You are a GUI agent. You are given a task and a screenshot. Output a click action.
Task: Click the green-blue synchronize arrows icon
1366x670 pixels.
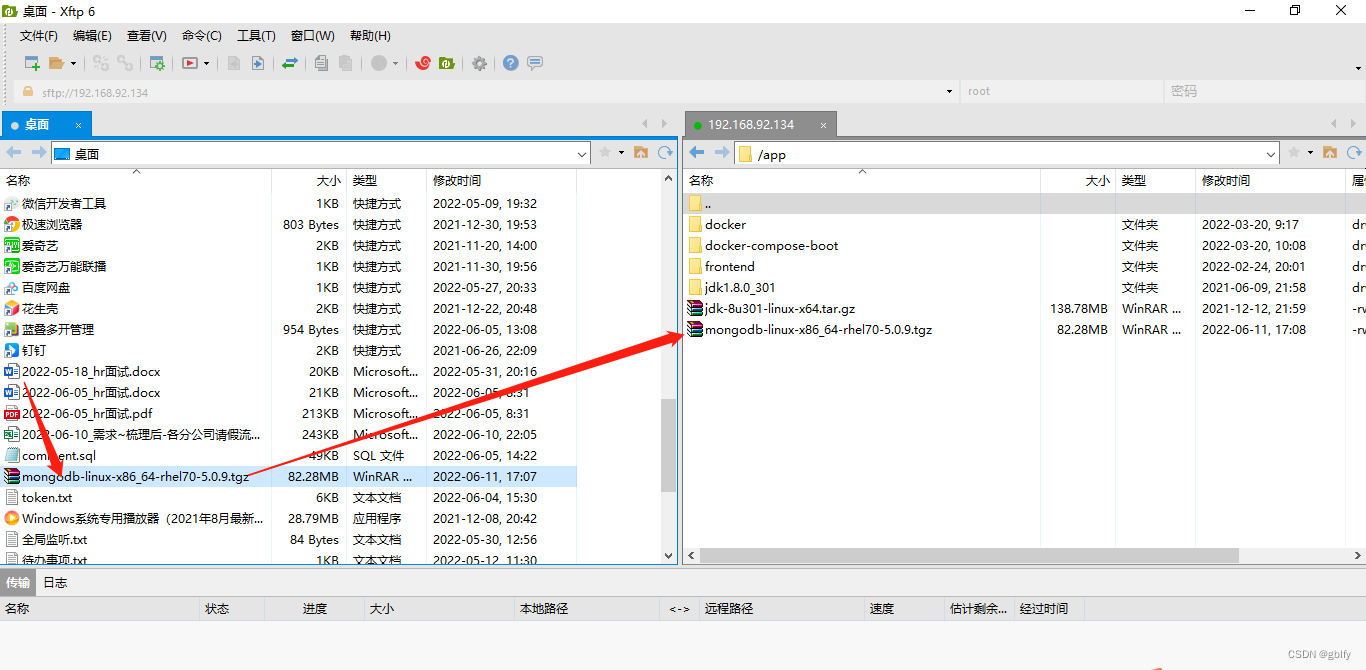(x=290, y=63)
